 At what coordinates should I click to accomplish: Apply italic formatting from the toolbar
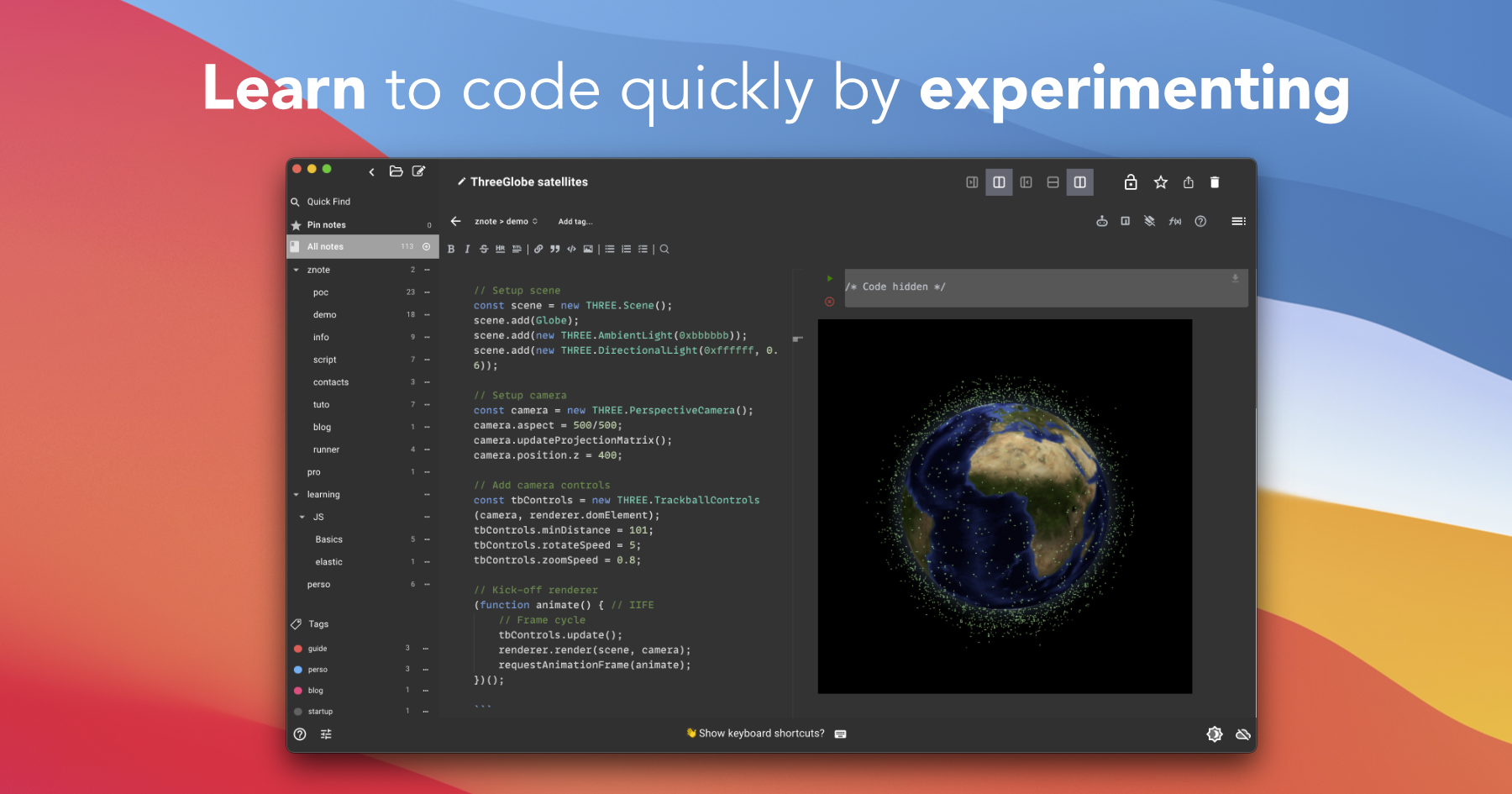(x=467, y=249)
